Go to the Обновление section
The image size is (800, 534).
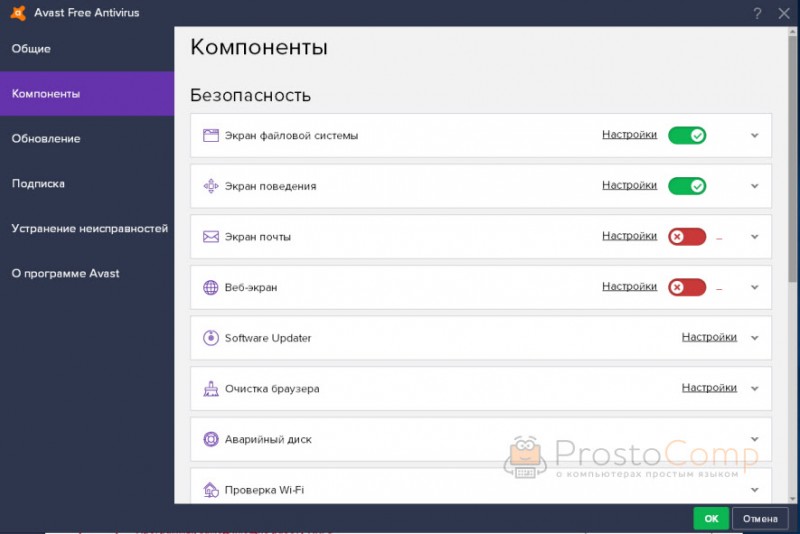(x=87, y=138)
